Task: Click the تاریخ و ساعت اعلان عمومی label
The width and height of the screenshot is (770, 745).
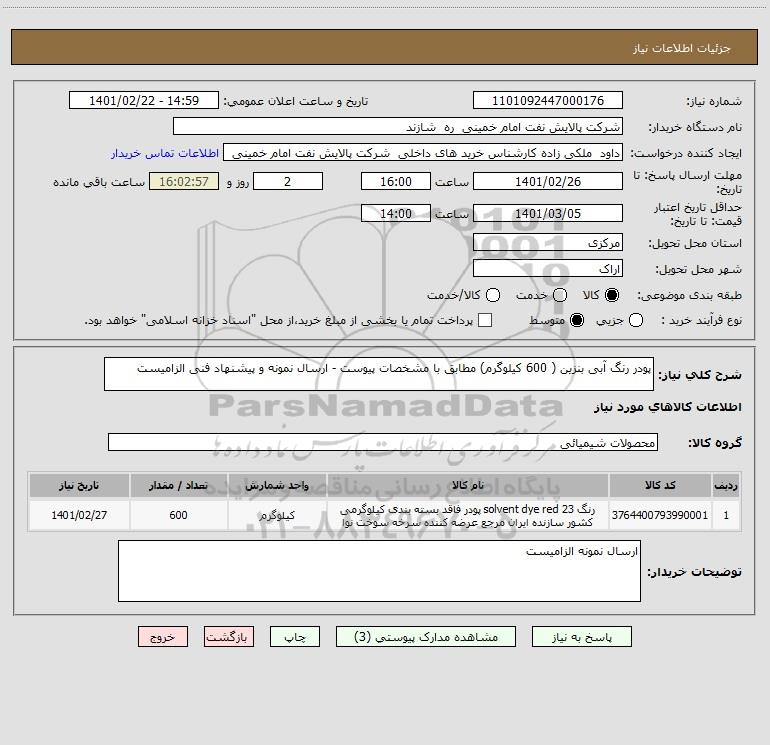Action: point(296,101)
